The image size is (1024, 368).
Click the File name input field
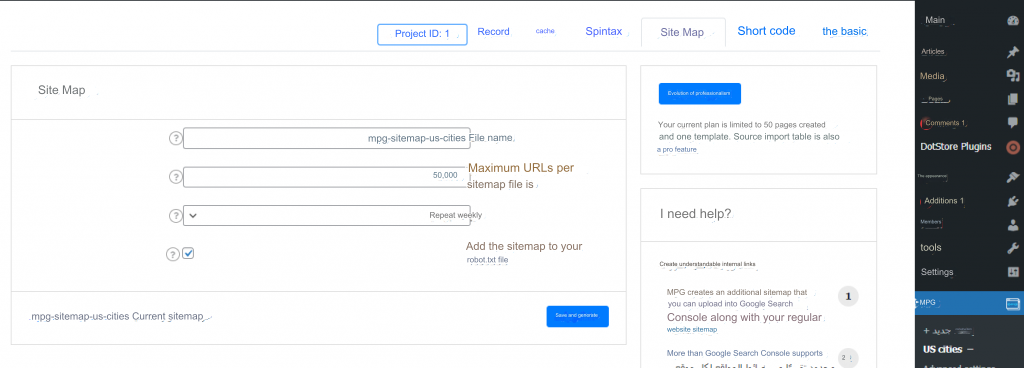click(x=327, y=138)
